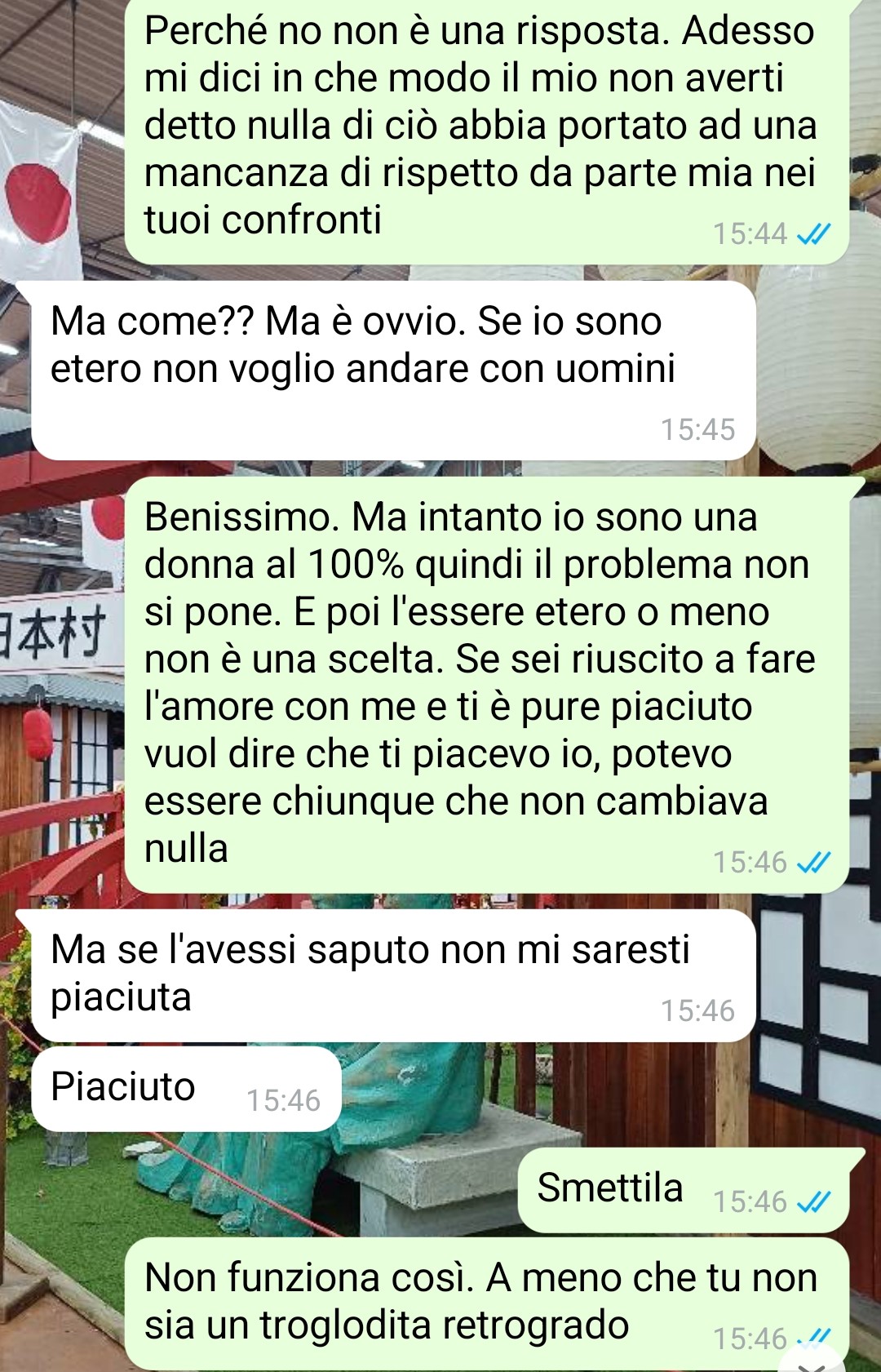Select the 'Benissimo. Ma intanto' message bubble
Screen dimensions: 881x1372
click(x=487, y=685)
